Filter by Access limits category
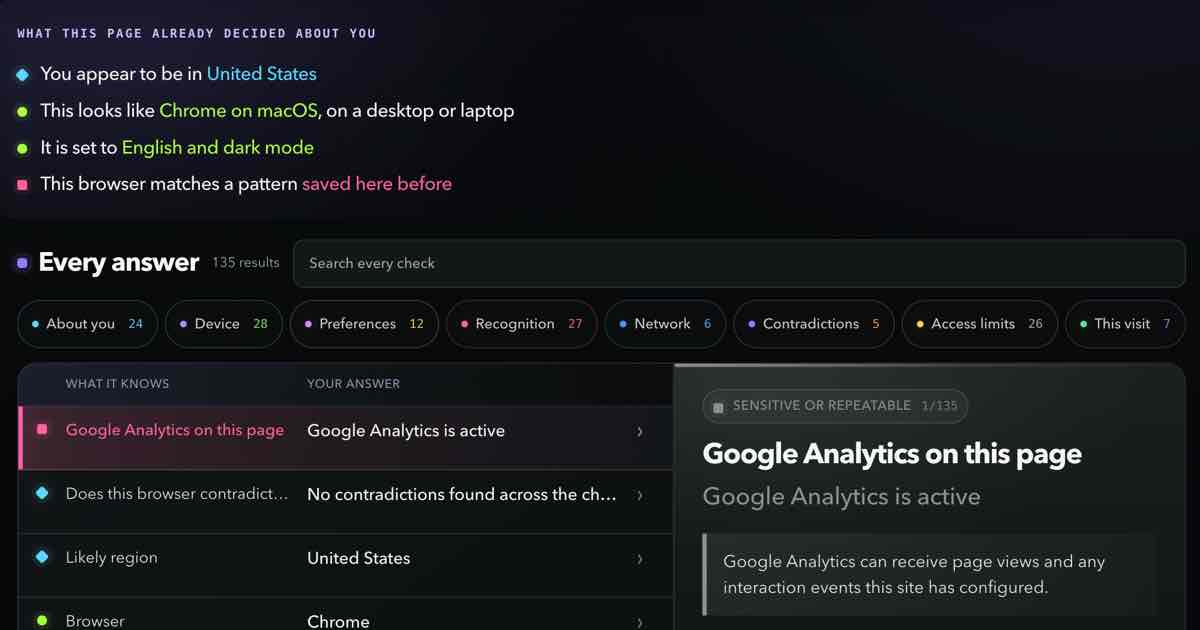This screenshot has width=1200, height=630. click(980, 324)
